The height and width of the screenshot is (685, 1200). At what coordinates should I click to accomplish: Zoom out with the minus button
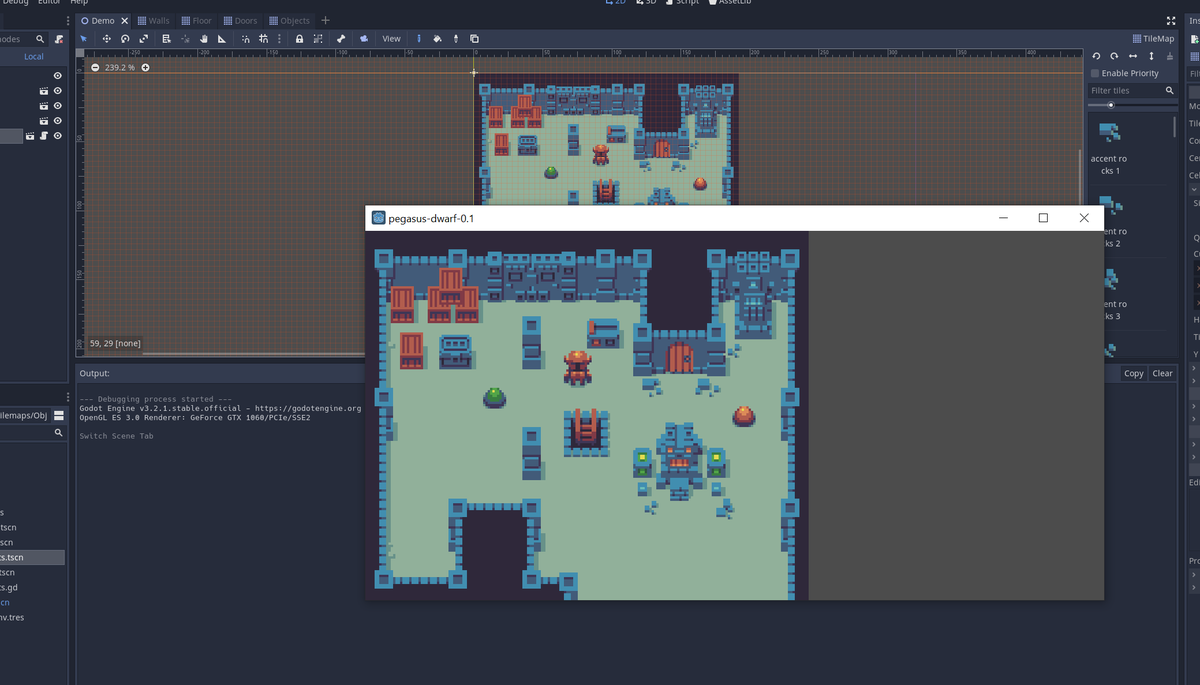click(x=95, y=67)
